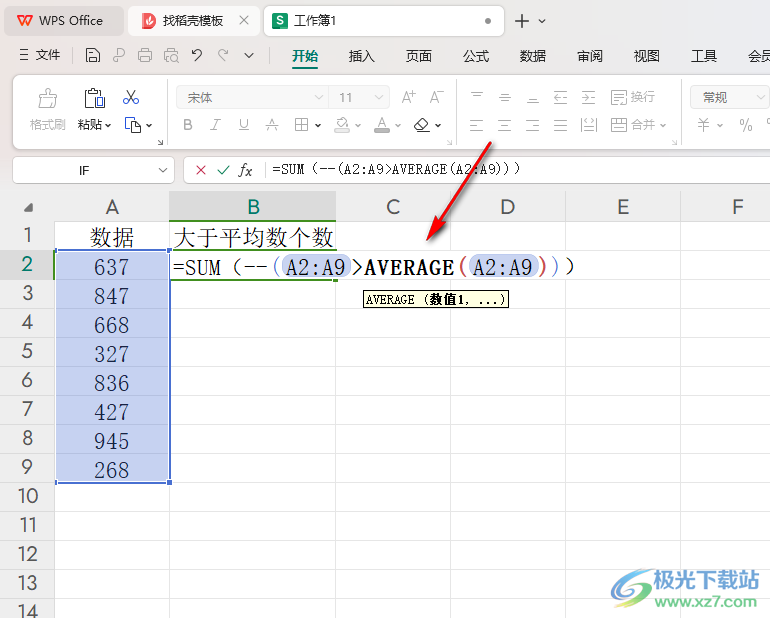Viewport: 770px width, 618px height.
Task: Align text right horizontally
Action: coord(533,125)
